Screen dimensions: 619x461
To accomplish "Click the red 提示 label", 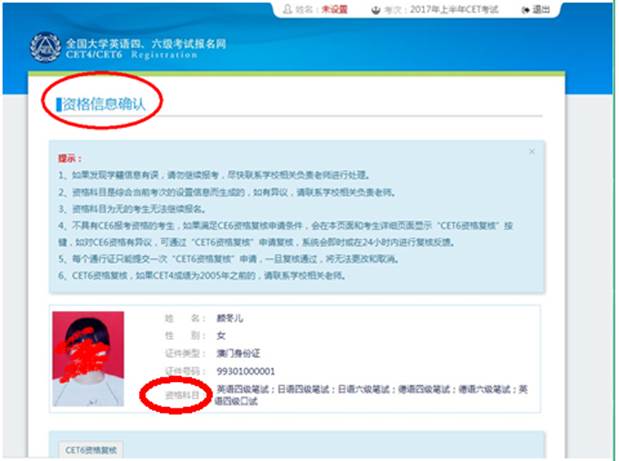I will point(70,158).
